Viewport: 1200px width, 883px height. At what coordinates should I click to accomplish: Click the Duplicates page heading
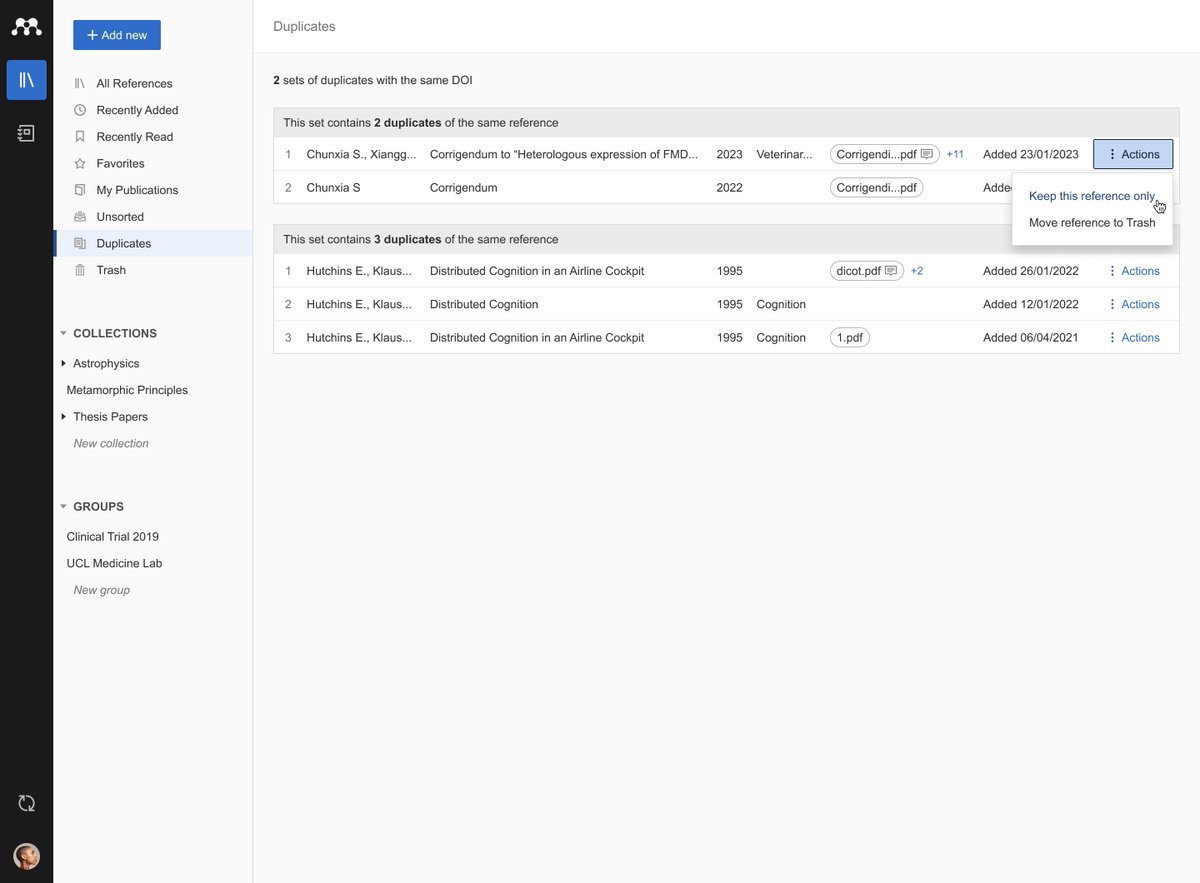pos(304,26)
